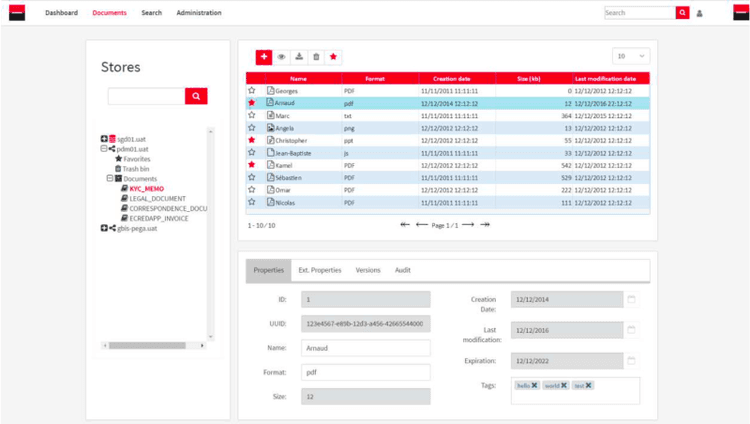Switch to the Properties tab

point(268,270)
